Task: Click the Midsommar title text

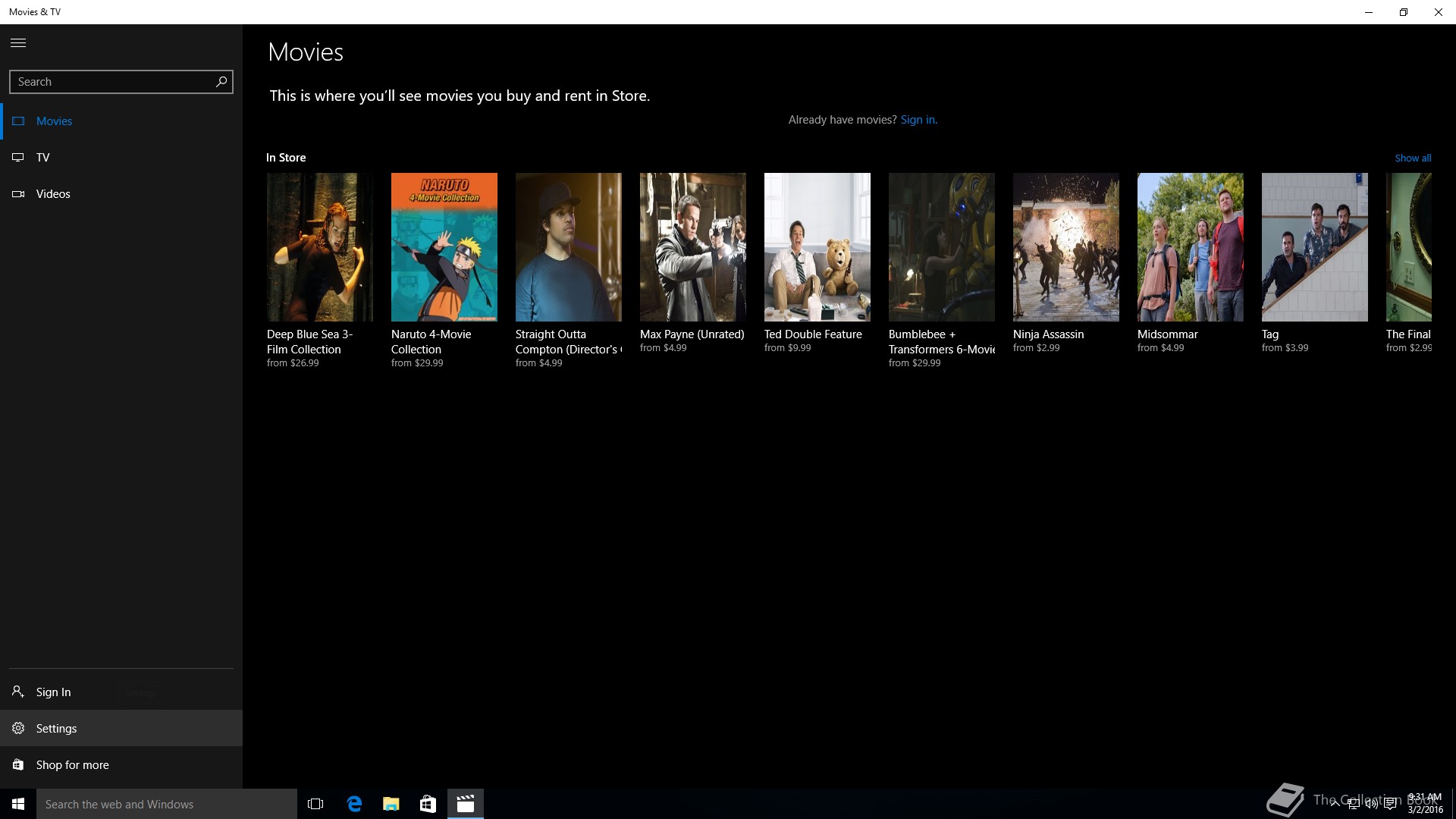Action: click(x=1168, y=334)
